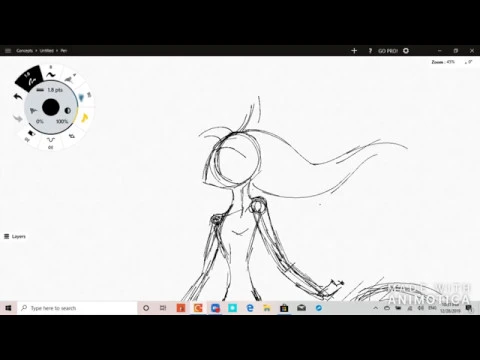Select the gray airbrush tool on wheel

[70, 79]
